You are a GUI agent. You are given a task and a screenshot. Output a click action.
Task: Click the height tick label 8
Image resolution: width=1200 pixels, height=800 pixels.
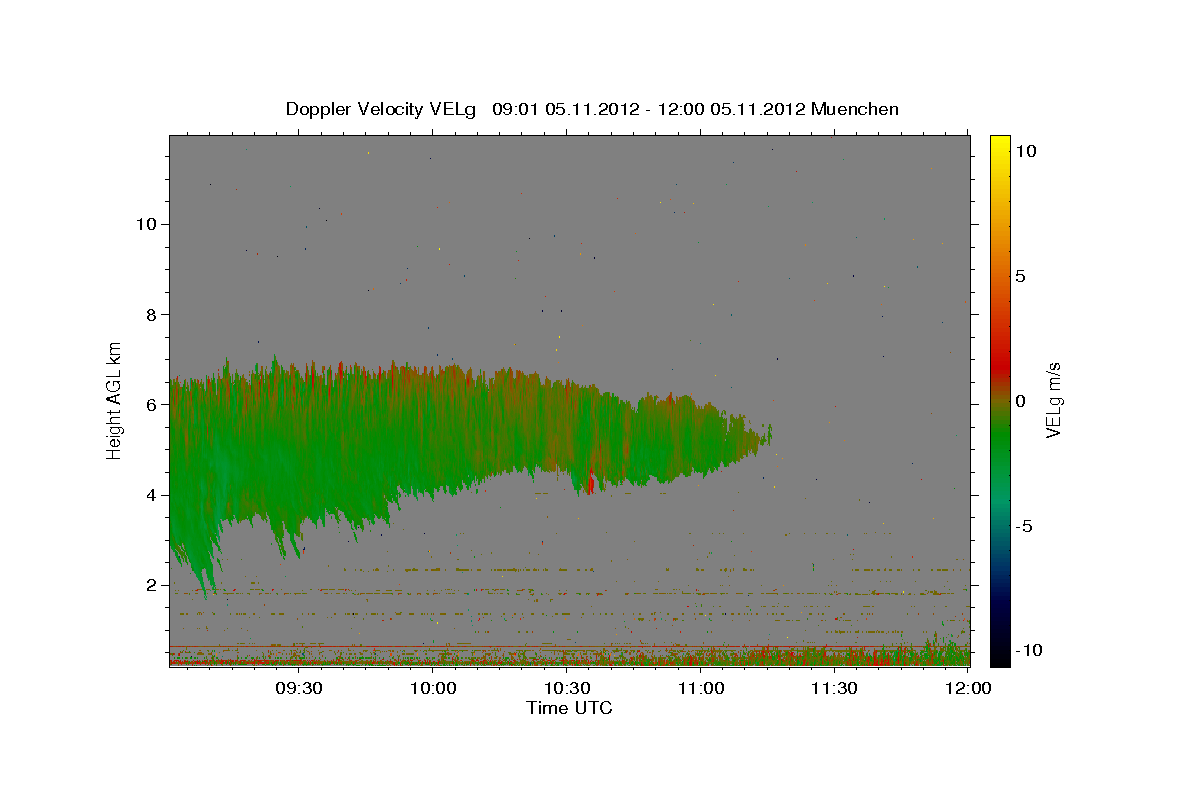(x=152, y=314)
